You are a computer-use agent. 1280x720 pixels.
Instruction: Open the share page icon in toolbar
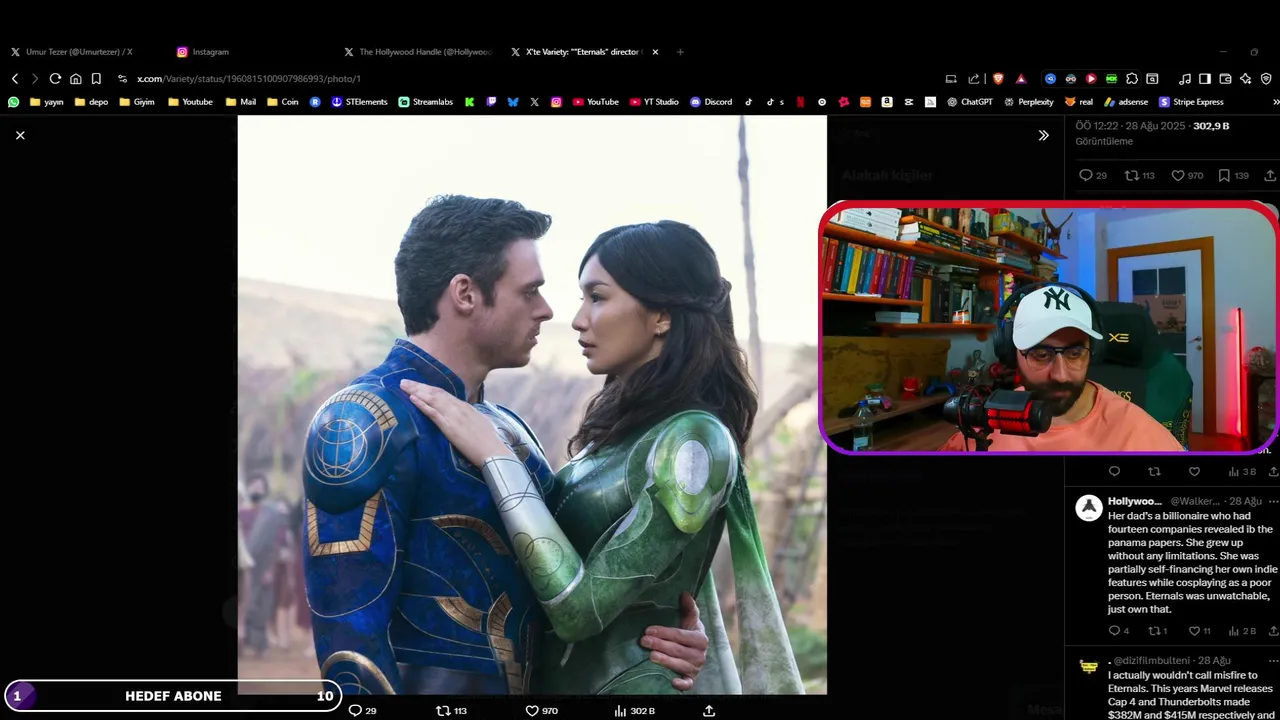point(974,78)
